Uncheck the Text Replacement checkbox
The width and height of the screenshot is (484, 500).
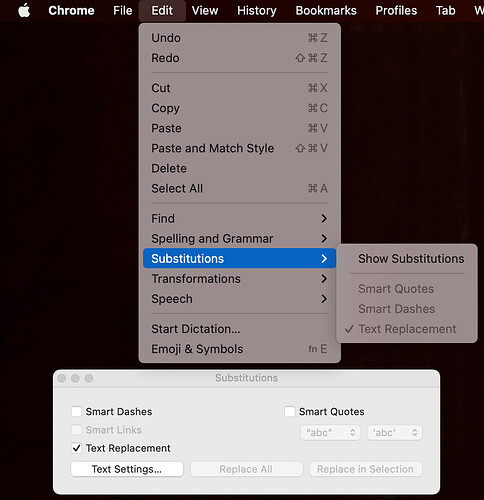(76, 448)
